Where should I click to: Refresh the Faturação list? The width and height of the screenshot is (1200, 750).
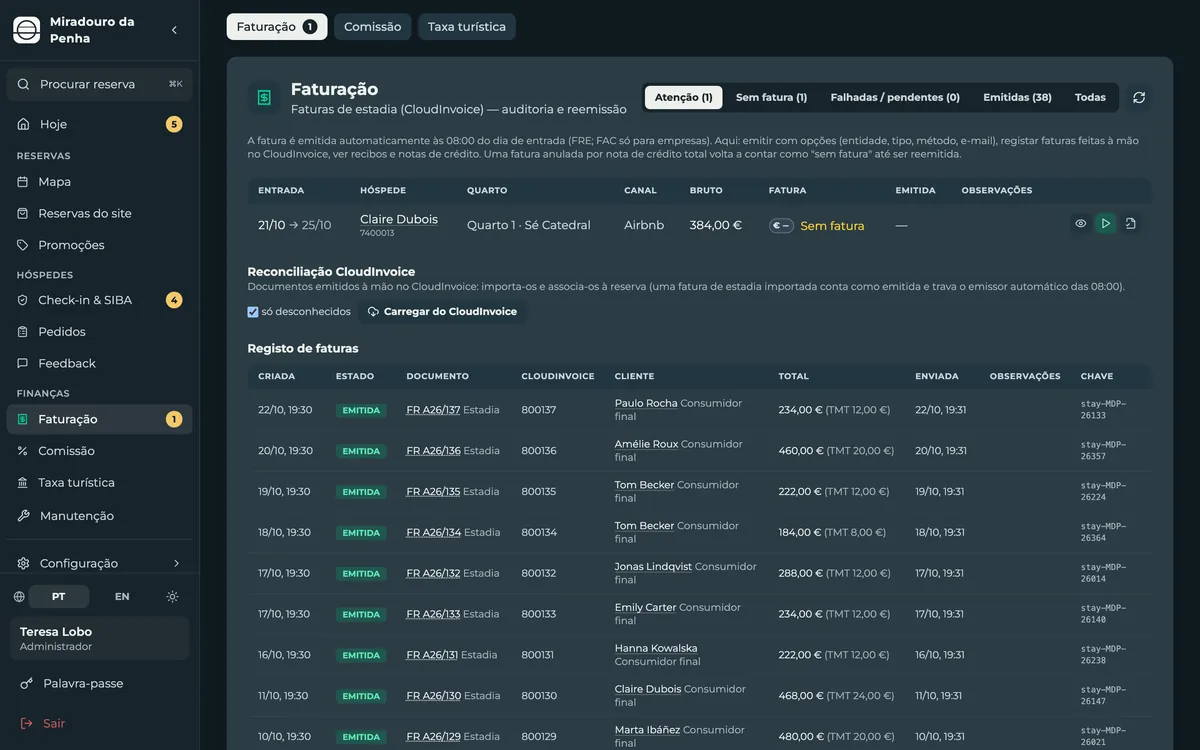click(x=1139, y=97)
